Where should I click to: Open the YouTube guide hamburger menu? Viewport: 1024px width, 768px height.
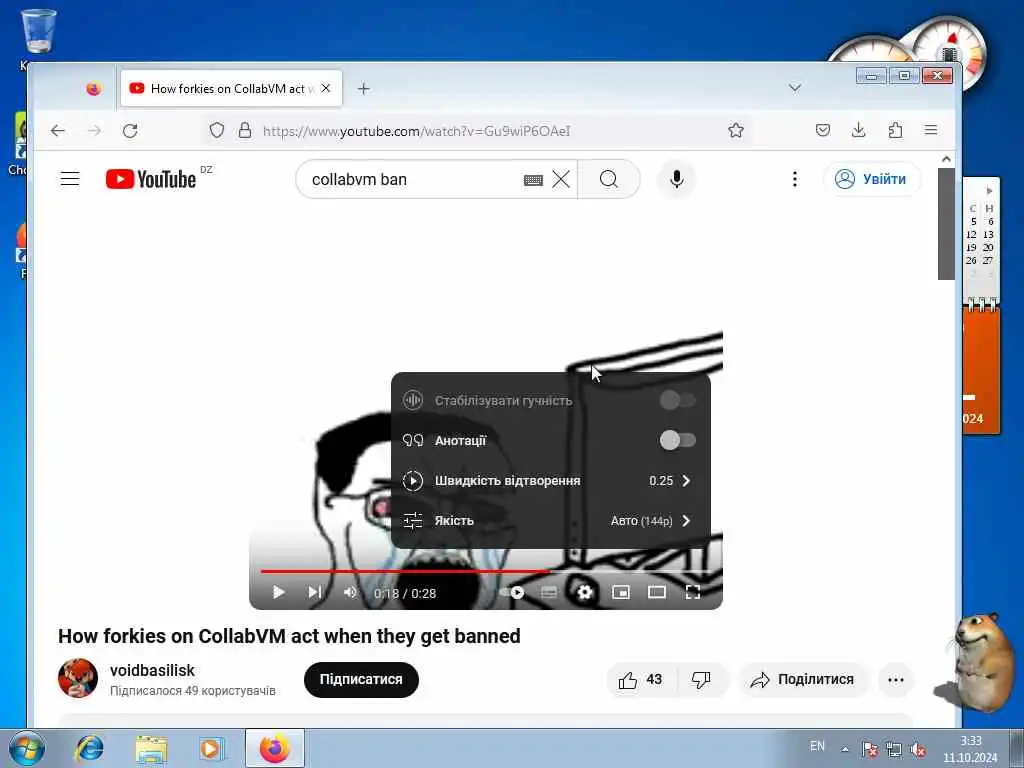coord(70,179)
